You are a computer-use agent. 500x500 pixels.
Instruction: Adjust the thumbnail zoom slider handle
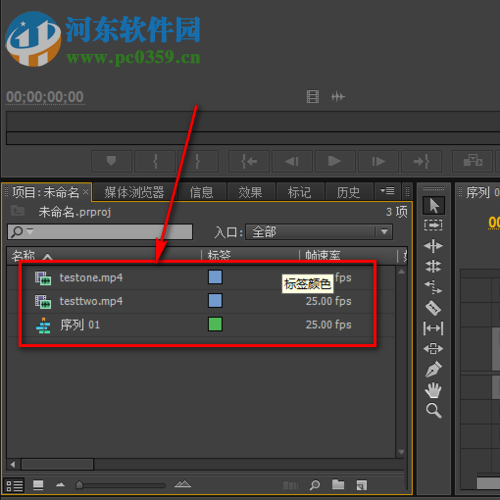pos(79,485)
